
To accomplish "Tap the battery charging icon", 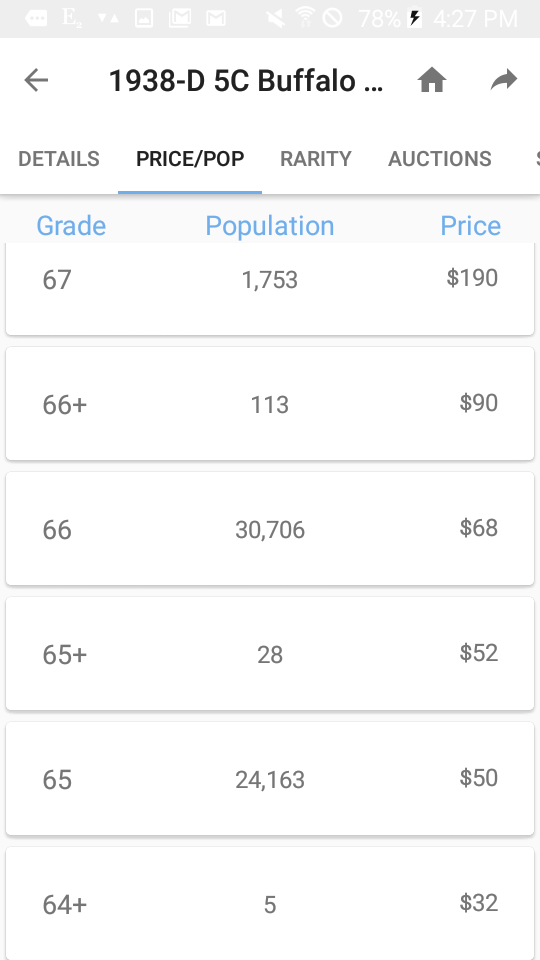I will [415, 18].
